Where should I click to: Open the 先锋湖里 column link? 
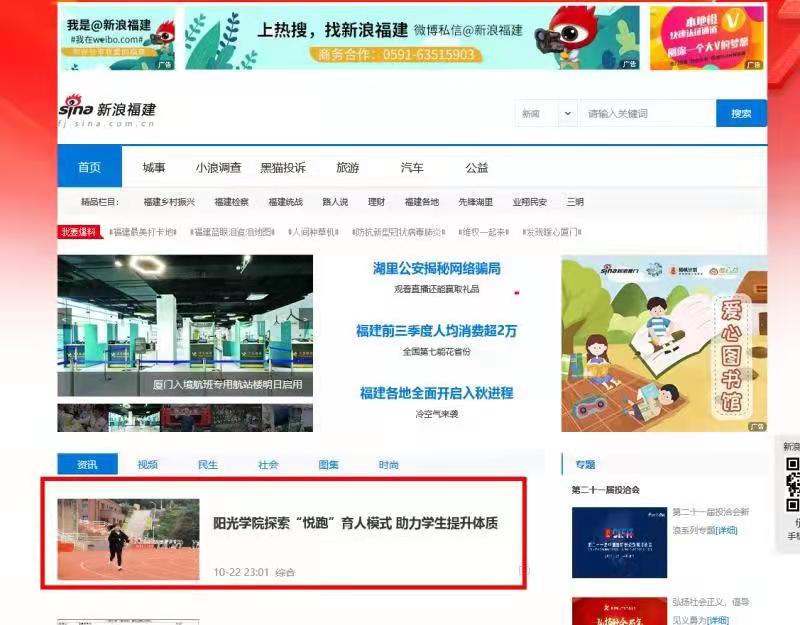click(476, 202)
